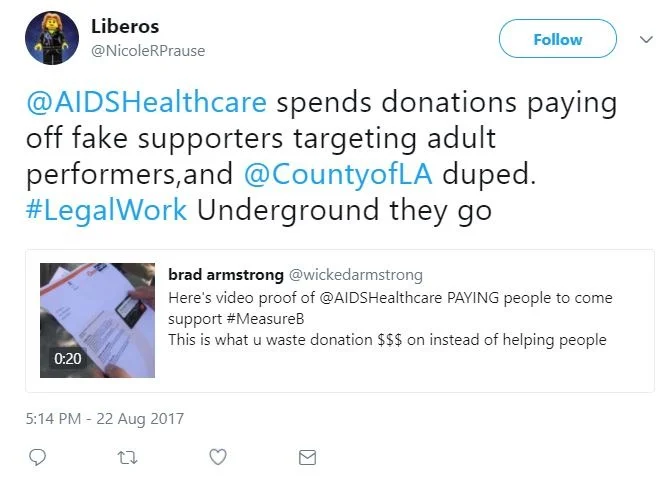The width and height of the screenshot is (664, 479).
Task: Open the #LegalWork hashtag
Action: (x=106, y=210)
